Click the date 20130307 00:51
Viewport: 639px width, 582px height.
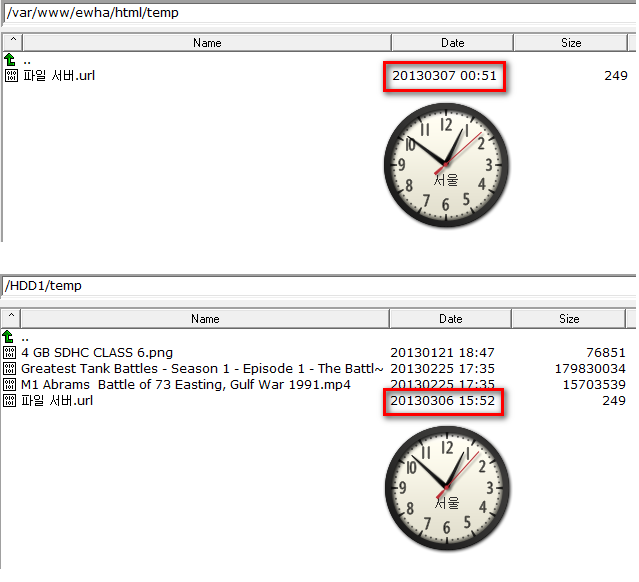coord(444,75)
